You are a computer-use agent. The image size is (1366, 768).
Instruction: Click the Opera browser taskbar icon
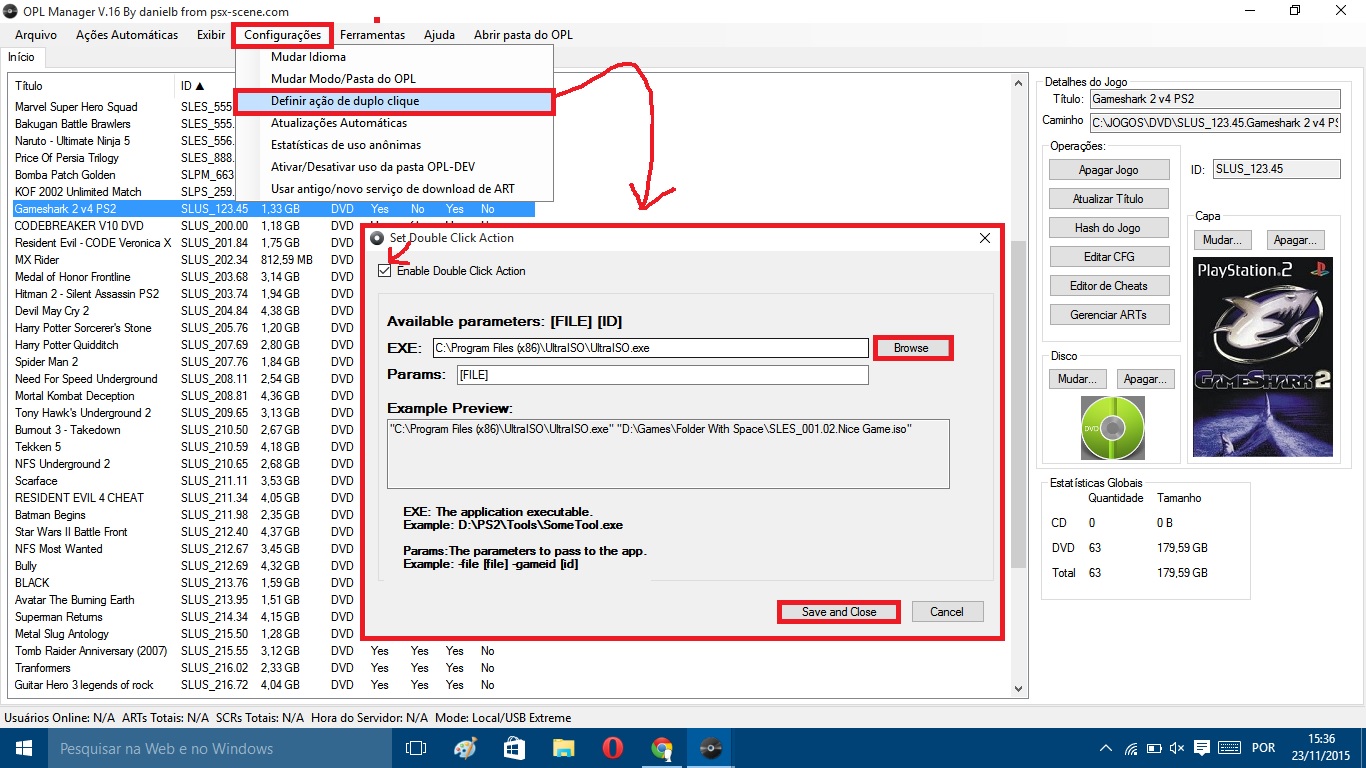tap(613, 748)
